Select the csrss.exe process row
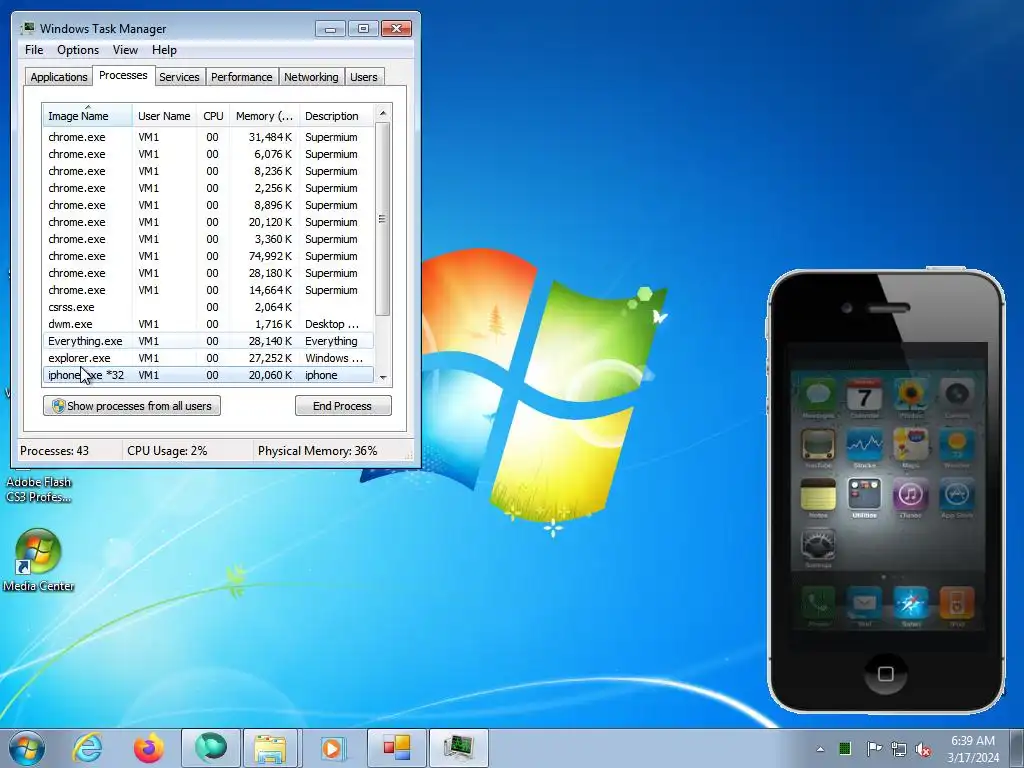This screenshot has width=1024, height=768. click(208, 307)
